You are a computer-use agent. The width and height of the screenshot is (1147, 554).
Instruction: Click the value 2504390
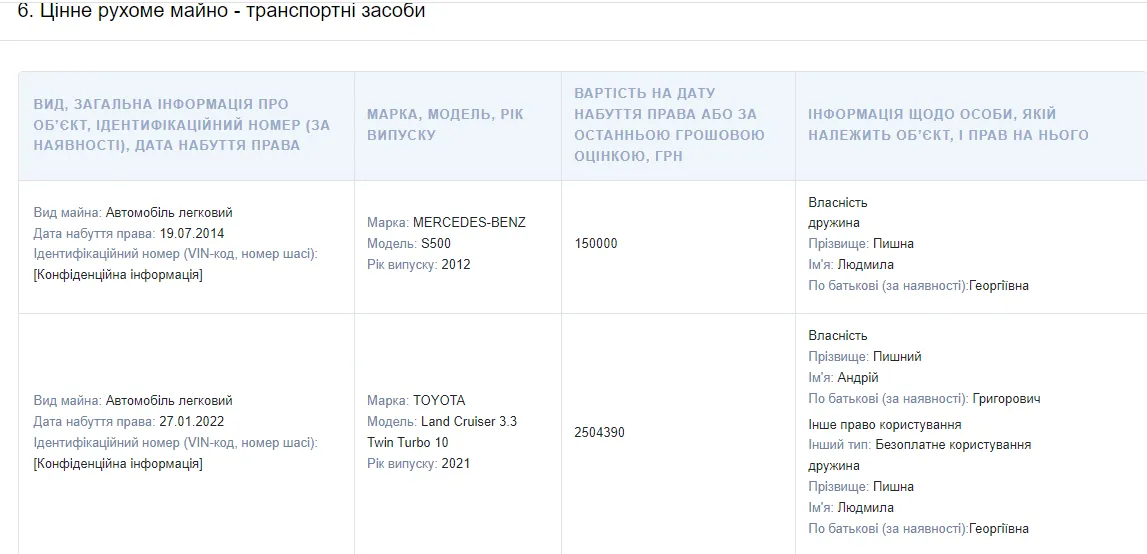(x=600, y=432)
